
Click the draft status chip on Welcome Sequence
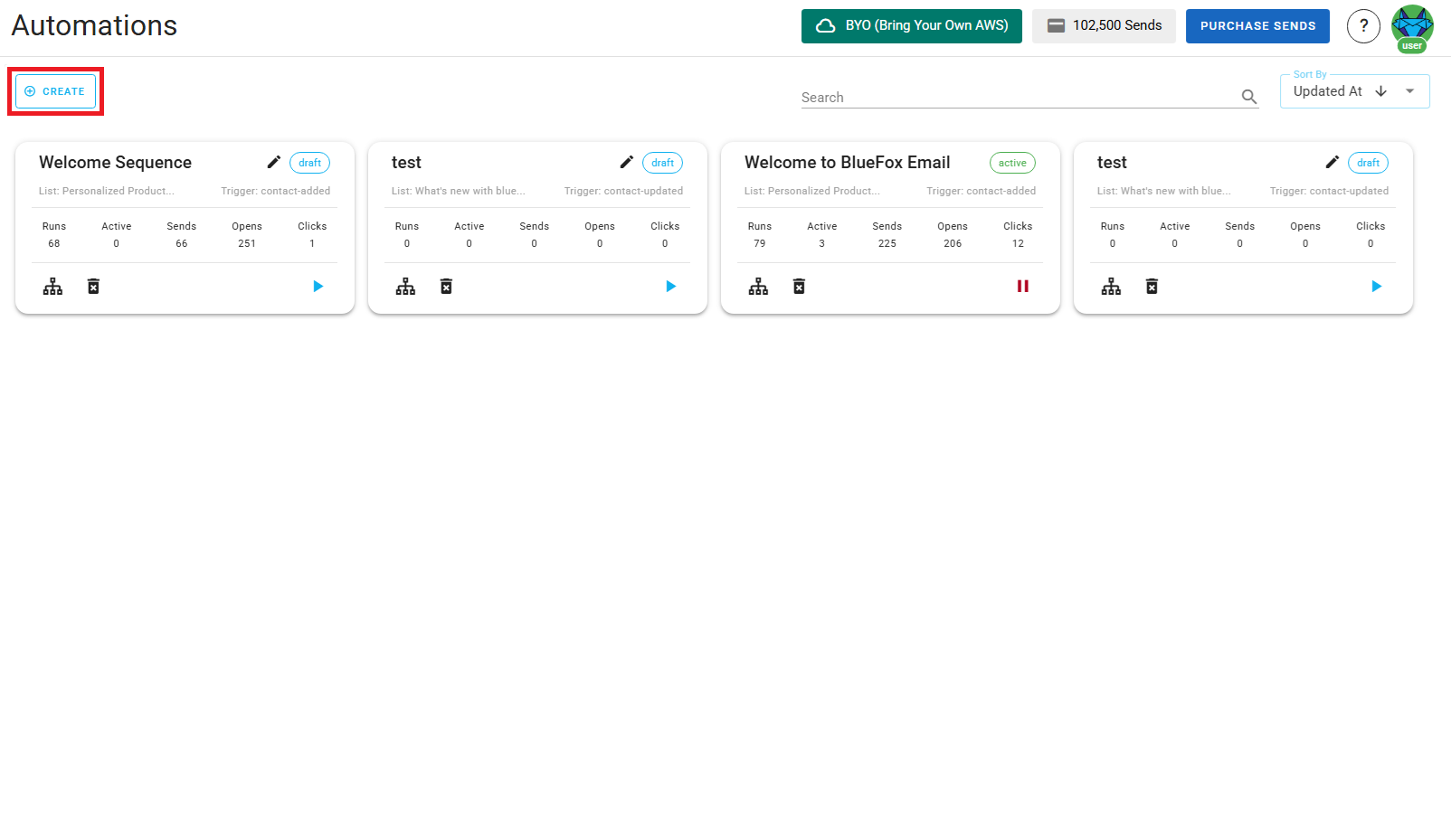pyautogui.click(x=309, y=163)
